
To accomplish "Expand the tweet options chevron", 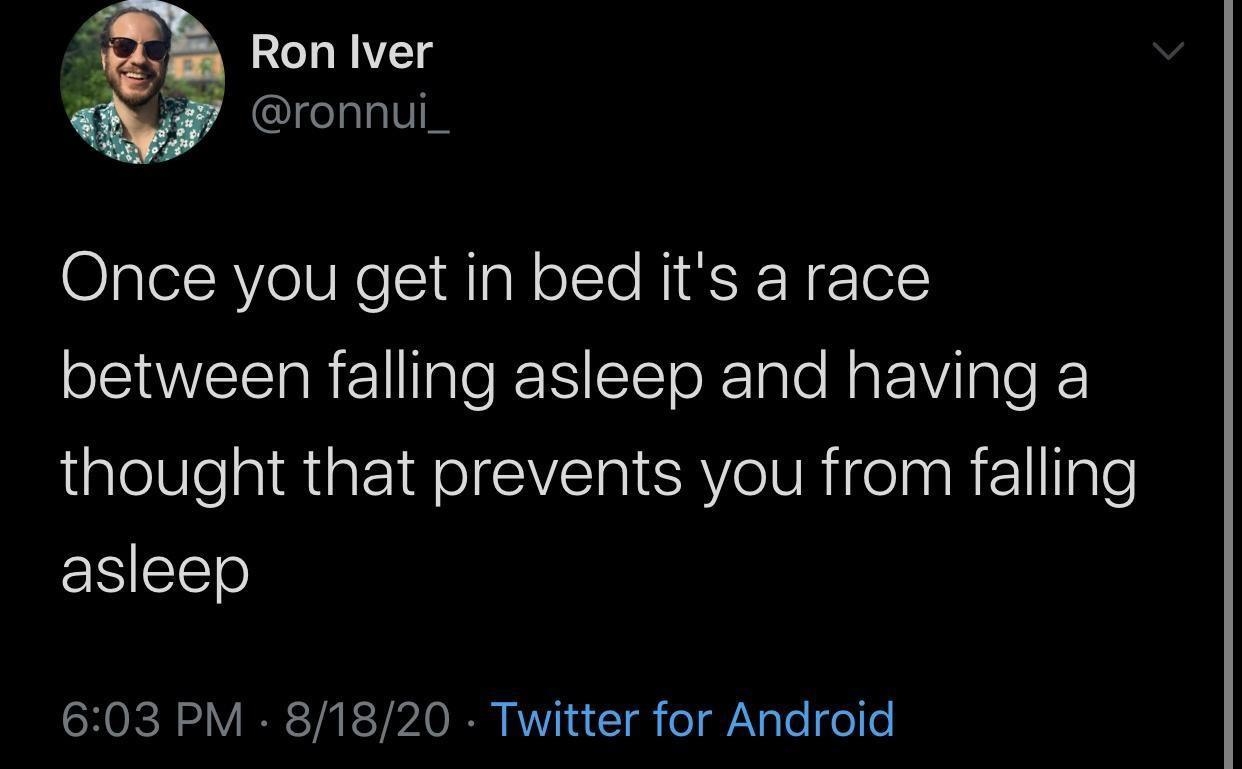I will pos(1166,50).
